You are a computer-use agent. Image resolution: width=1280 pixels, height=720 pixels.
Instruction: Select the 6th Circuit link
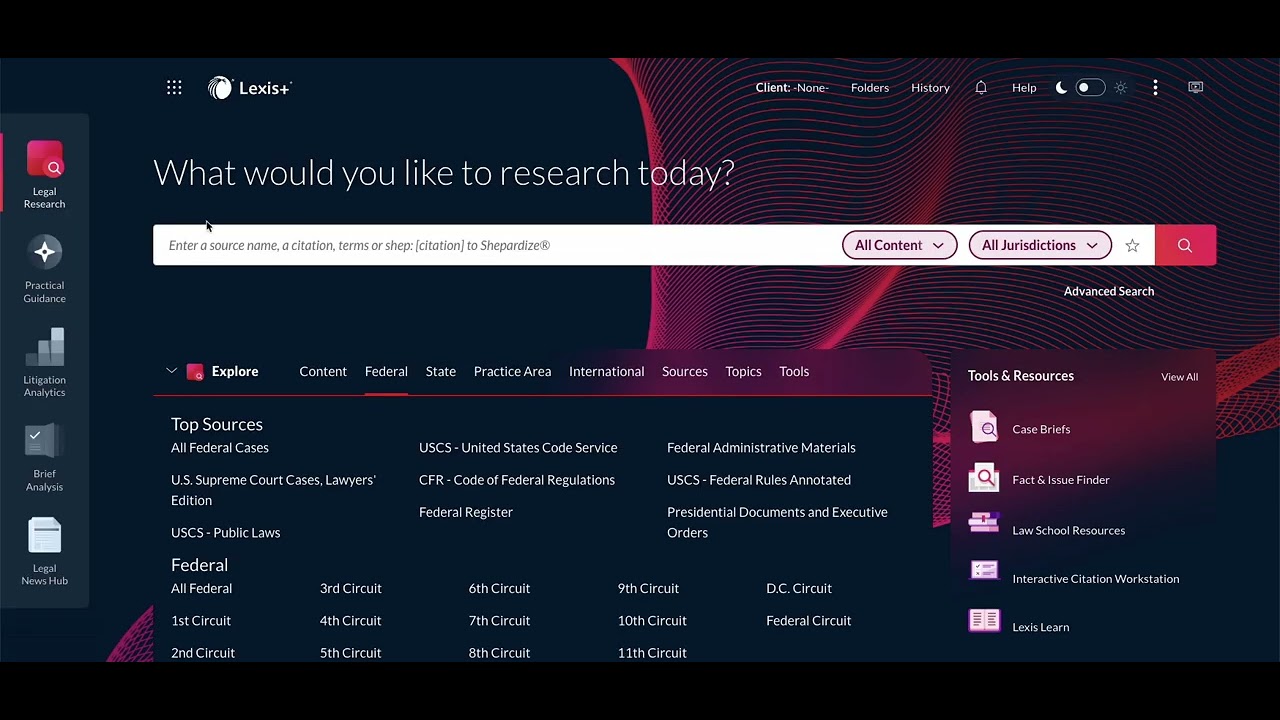[x=499, y=588]
